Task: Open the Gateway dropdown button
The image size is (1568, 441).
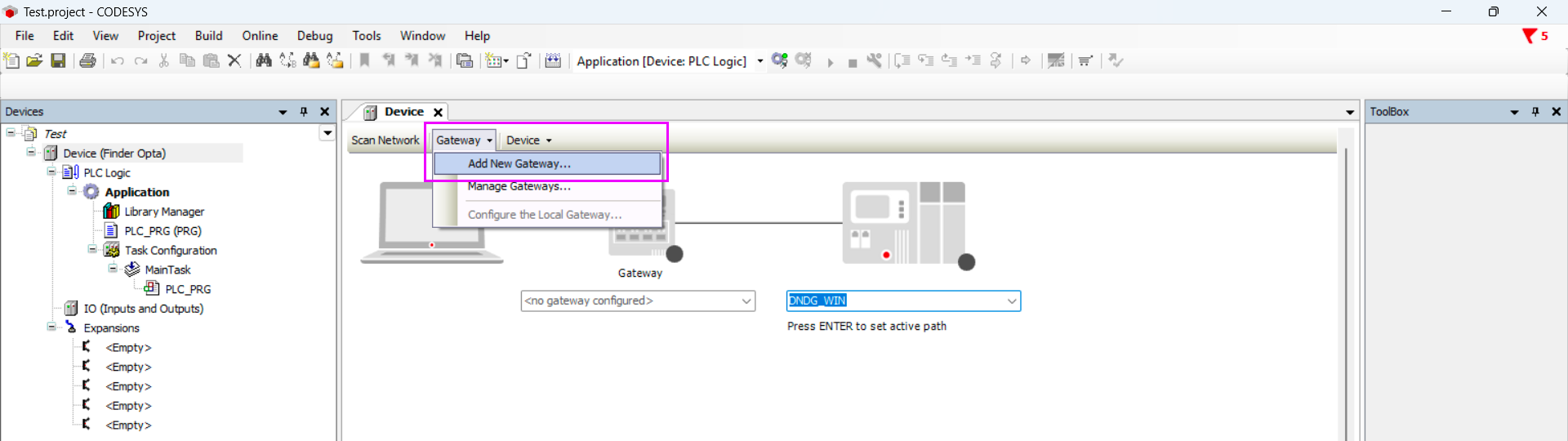Action: pyautogui.click(x=464, y=140)
